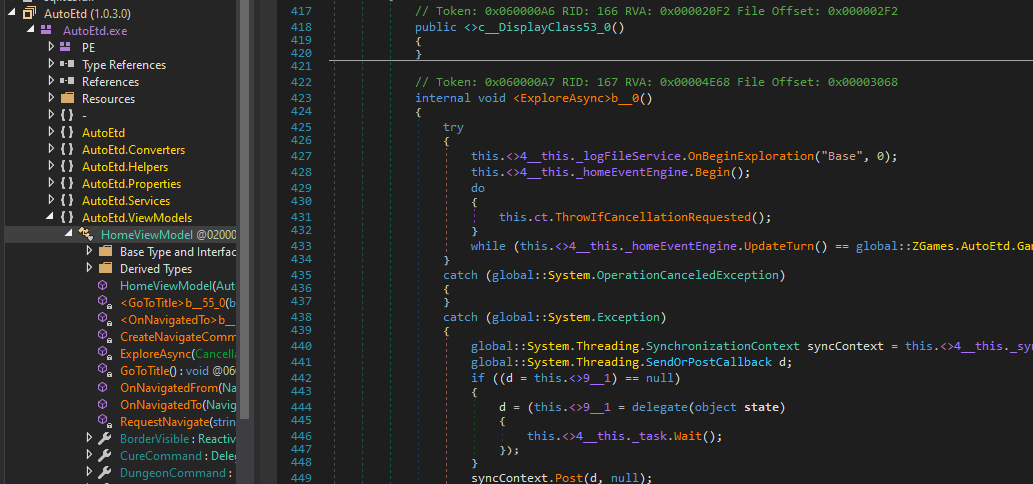1033x484 pixels.
Task: Click the Resources folder icon
Action: (68, 99)
